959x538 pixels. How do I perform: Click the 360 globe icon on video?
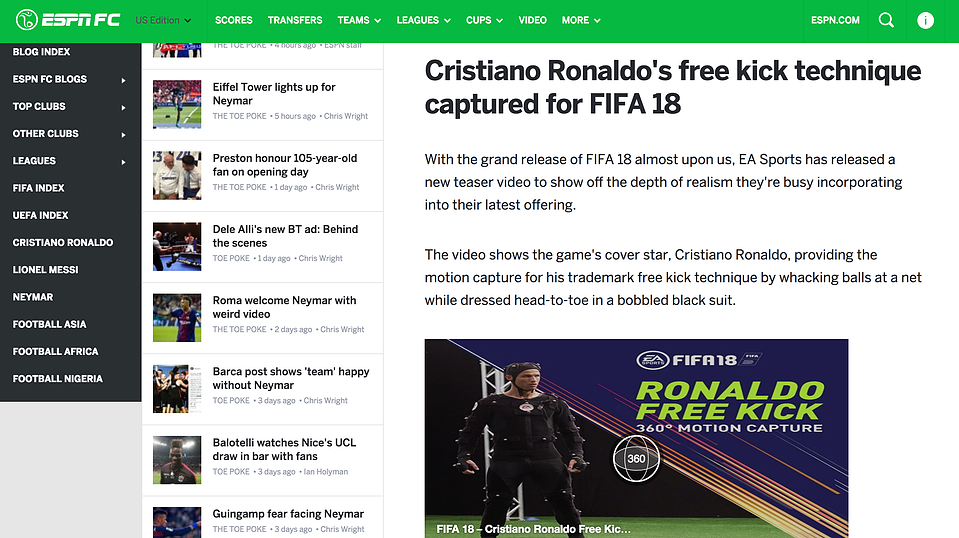(x=636, y=459)
